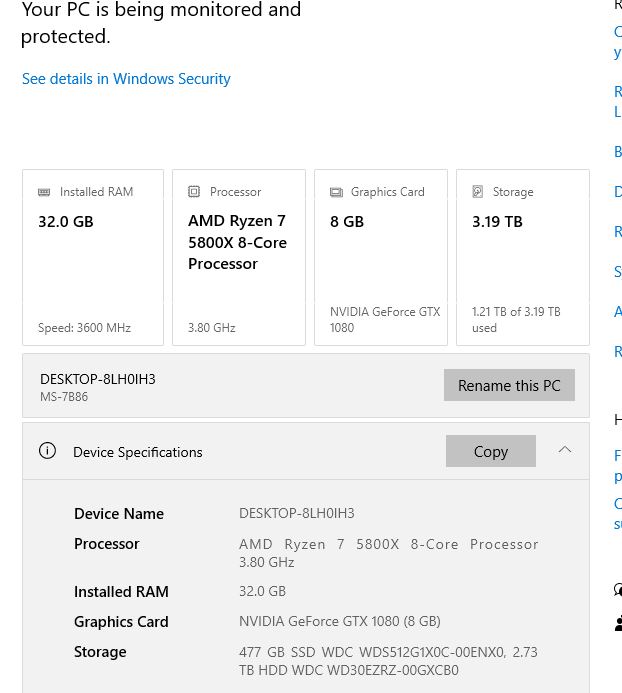Click the 1.21 TB of 3.19 TB used text
The height and width of the screenshot is (693, 622).
[516, 319]
